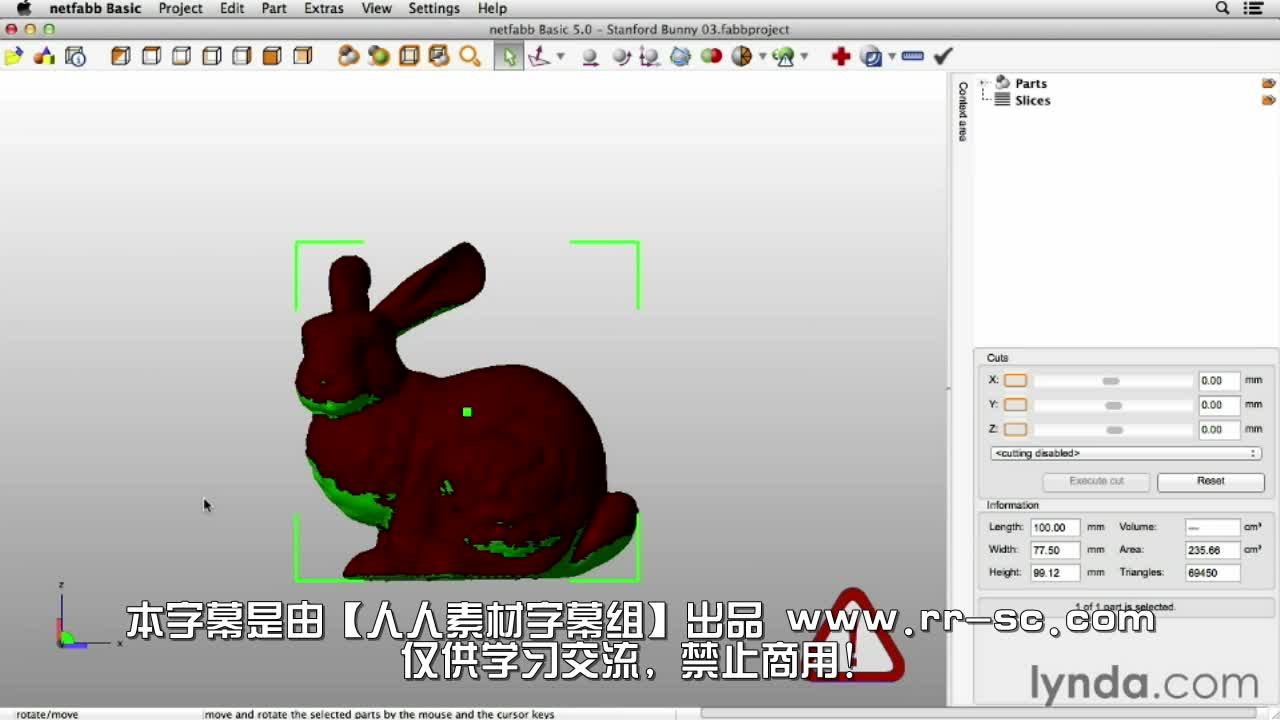The height and width of the screenshot is (720, 1280).
Task: Open dropdown arrow next to align tool
Action: point(560,57)
